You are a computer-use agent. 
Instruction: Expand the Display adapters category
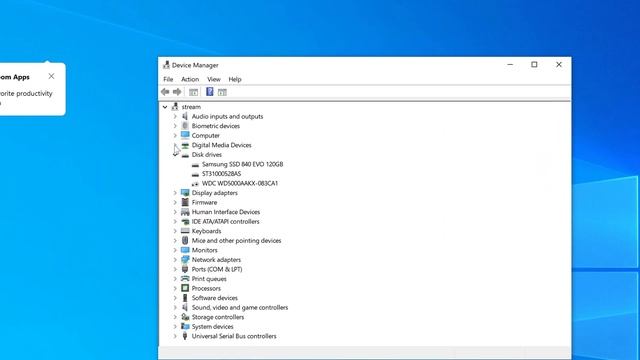[x=175, y=193]
